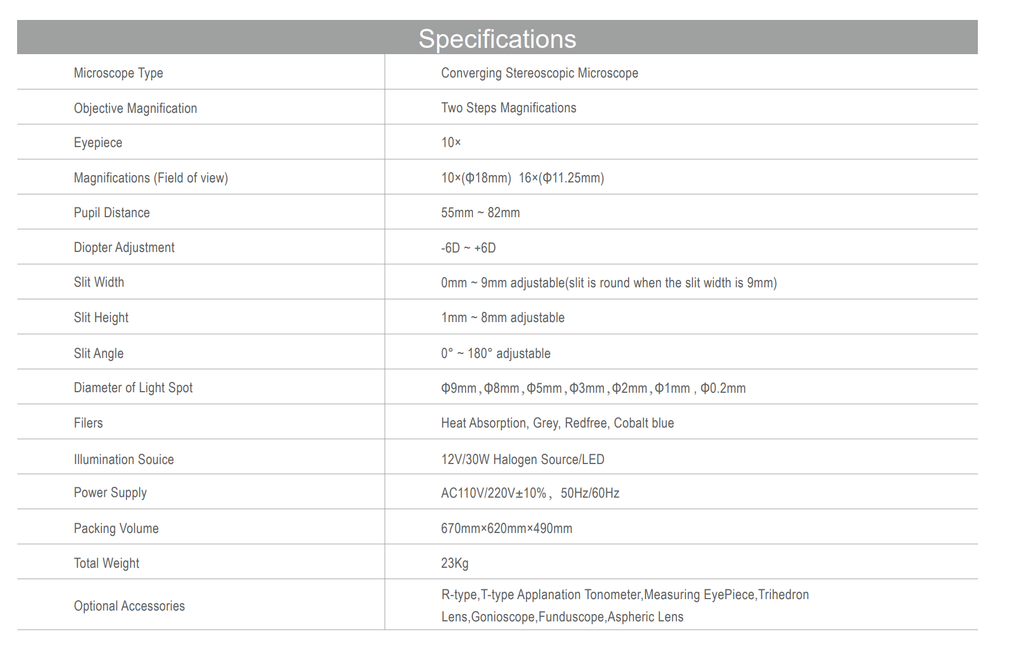Click the Slit Height 1mm ~ 8mm value

tap(503, 317)
